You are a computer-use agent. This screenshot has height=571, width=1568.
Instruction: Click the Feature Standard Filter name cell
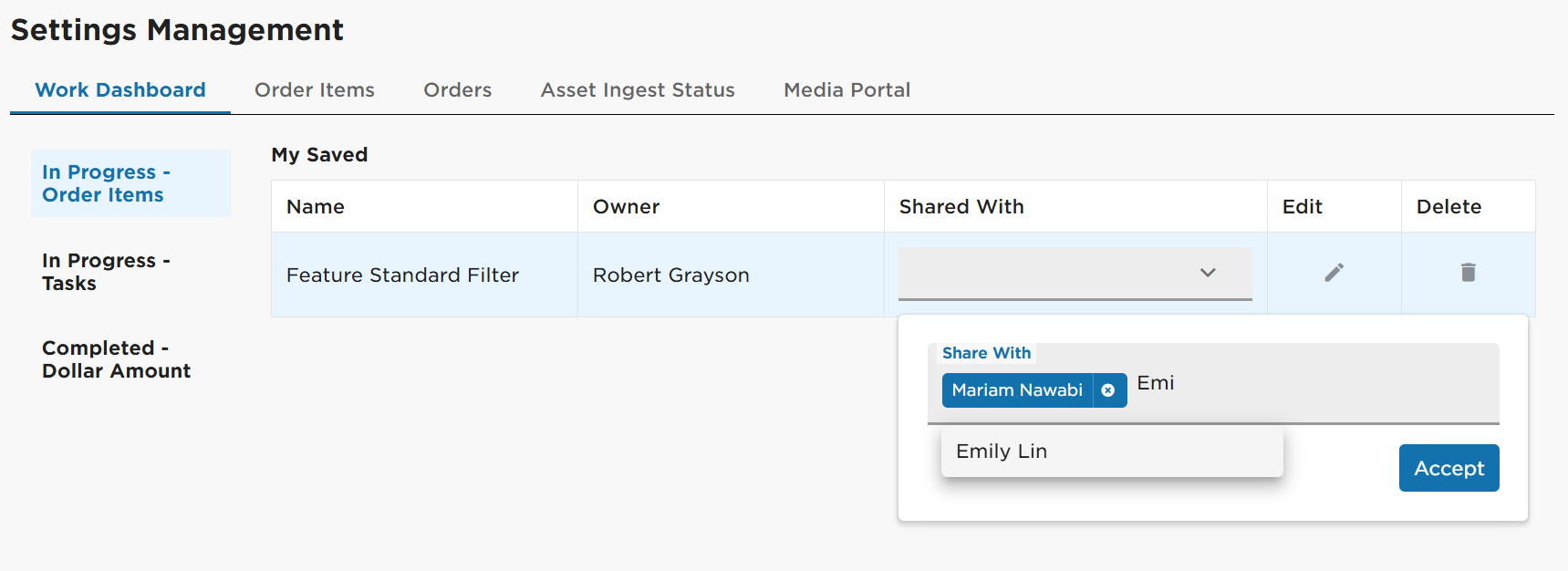tap(424, 275)
